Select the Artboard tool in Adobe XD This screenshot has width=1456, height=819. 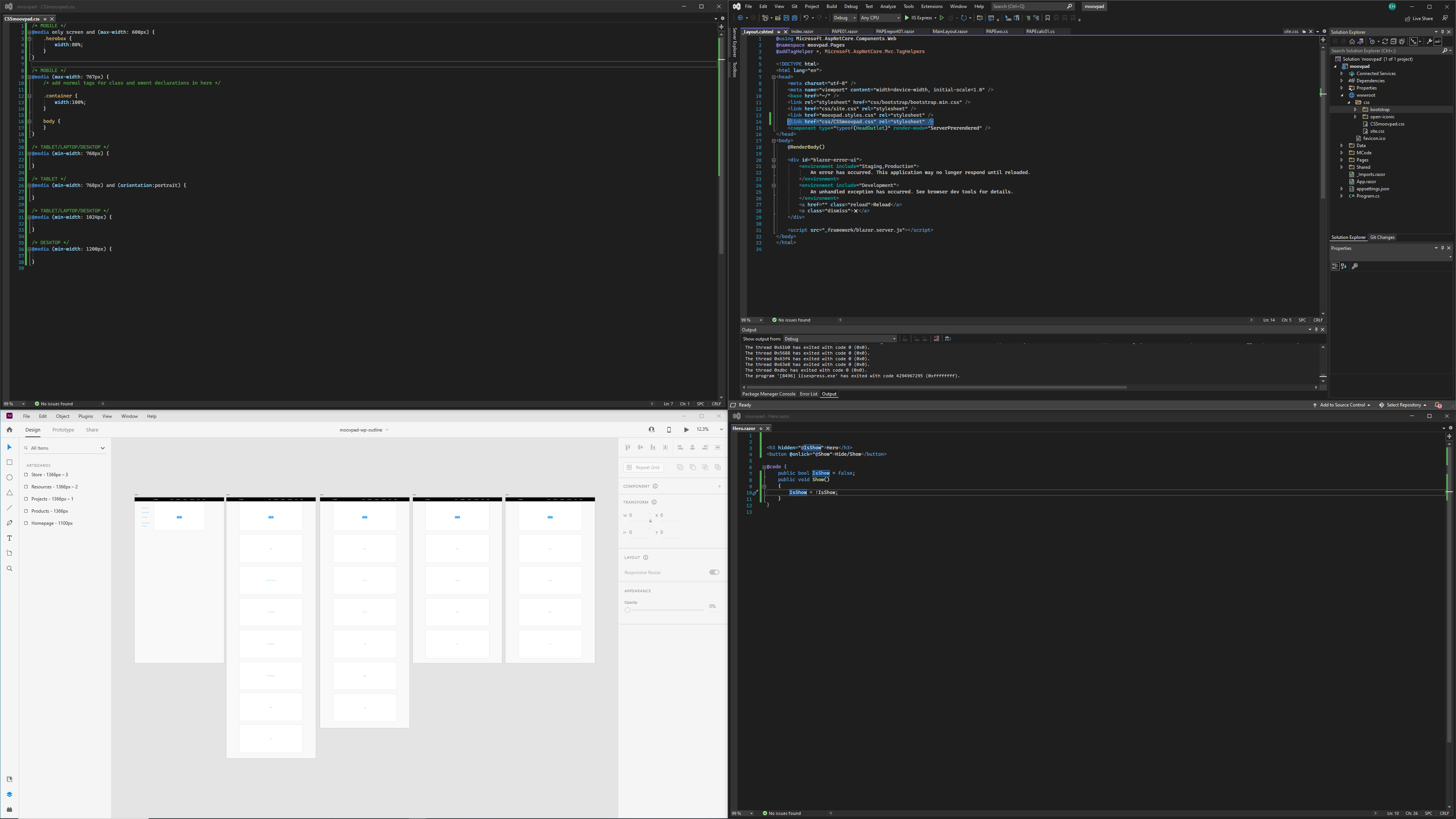[x=9, y=553]
